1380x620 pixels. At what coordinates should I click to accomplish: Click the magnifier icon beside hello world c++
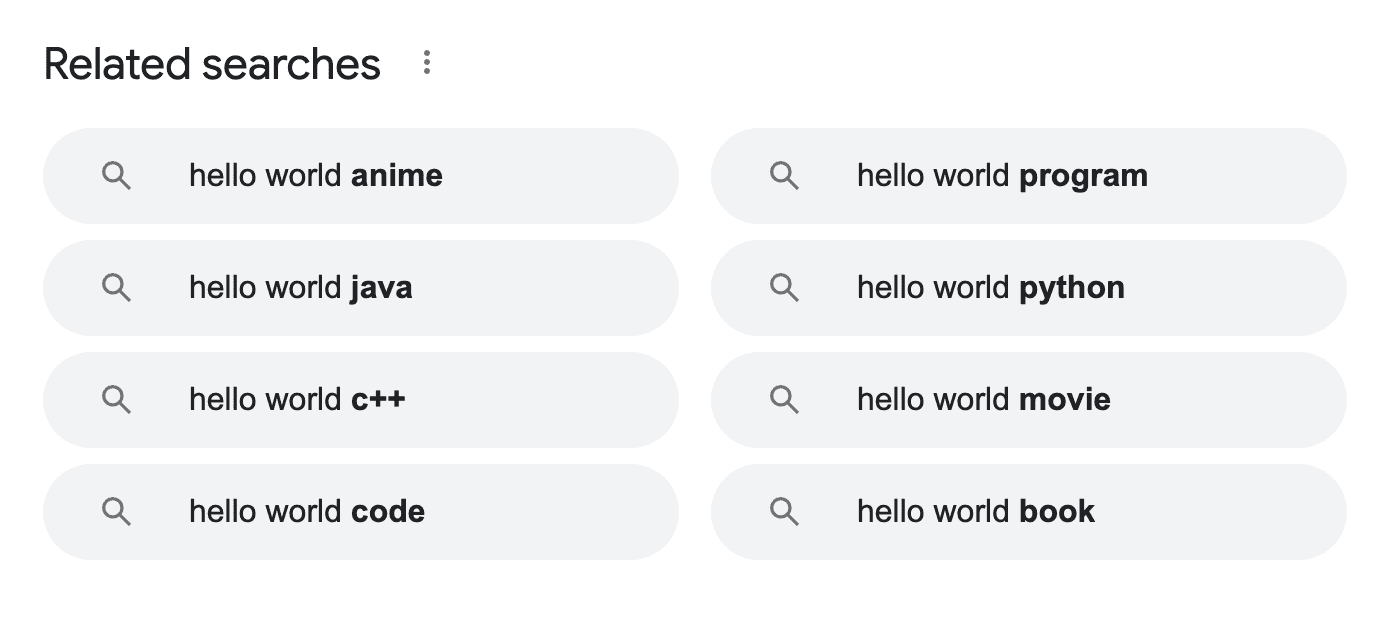tap(117, 401)
